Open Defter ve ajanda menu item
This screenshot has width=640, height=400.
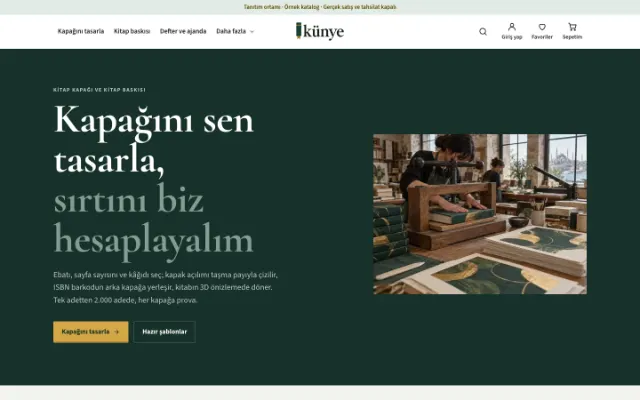(x=183, y=31)
